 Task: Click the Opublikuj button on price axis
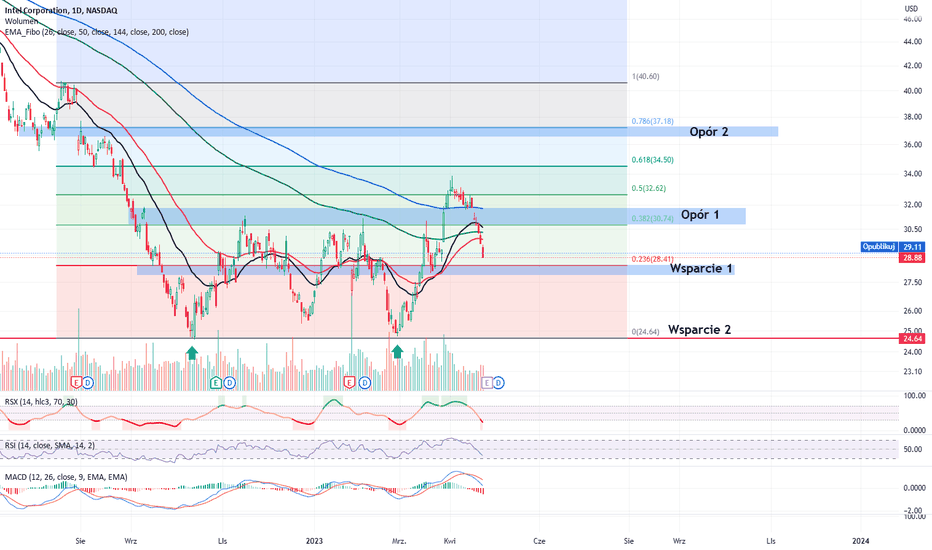[879, 247]
